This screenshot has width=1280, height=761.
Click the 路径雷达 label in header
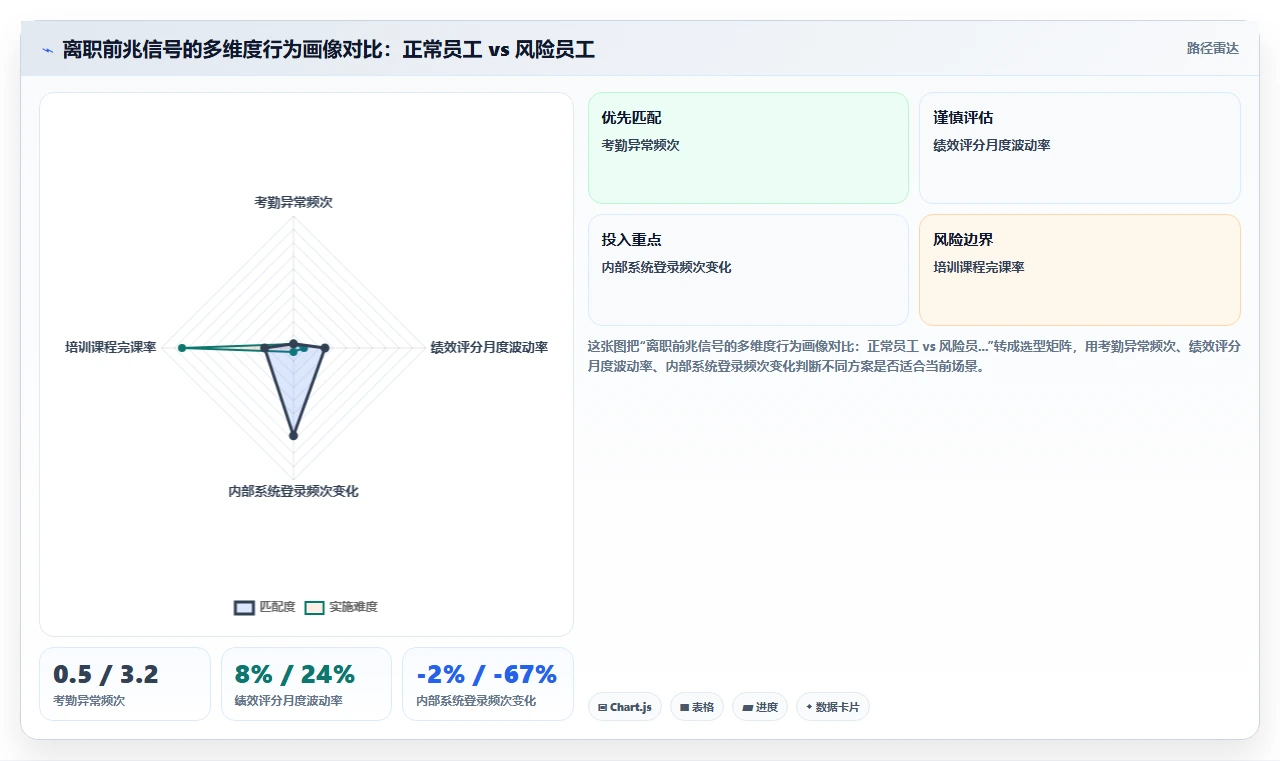tap(1212, 48)
